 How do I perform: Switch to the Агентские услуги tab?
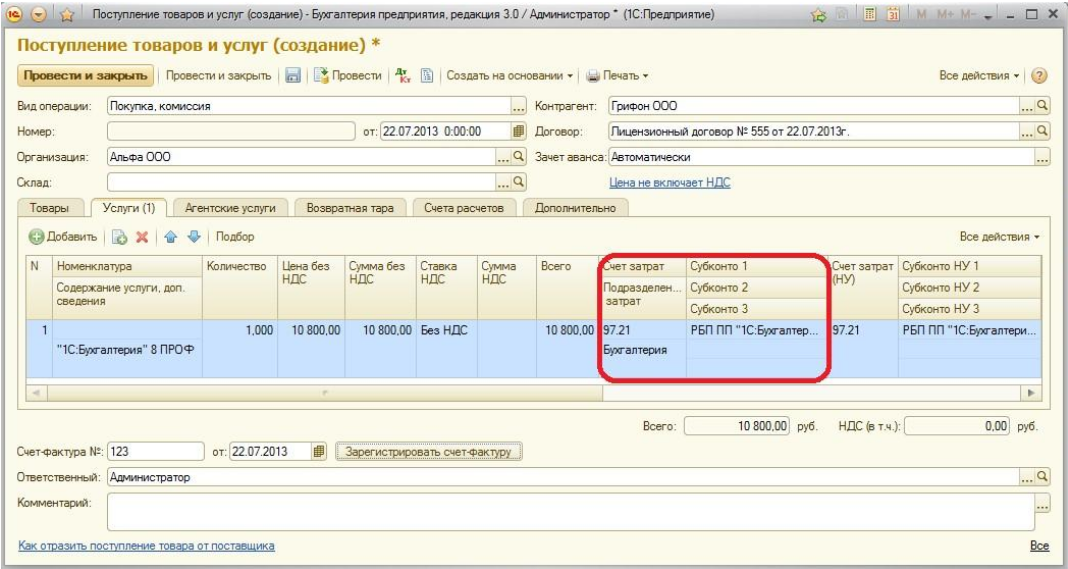(232, 208)
